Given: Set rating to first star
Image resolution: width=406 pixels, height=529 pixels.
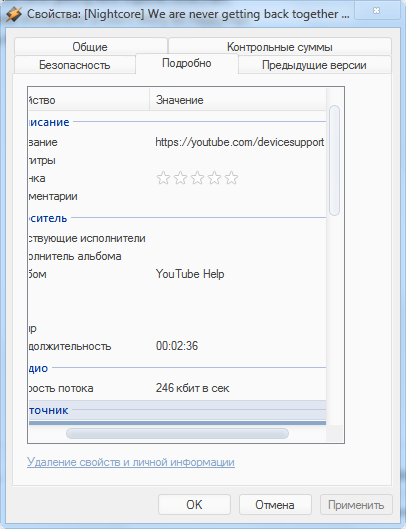Looking at the screenshot, I should pos(163,178).
